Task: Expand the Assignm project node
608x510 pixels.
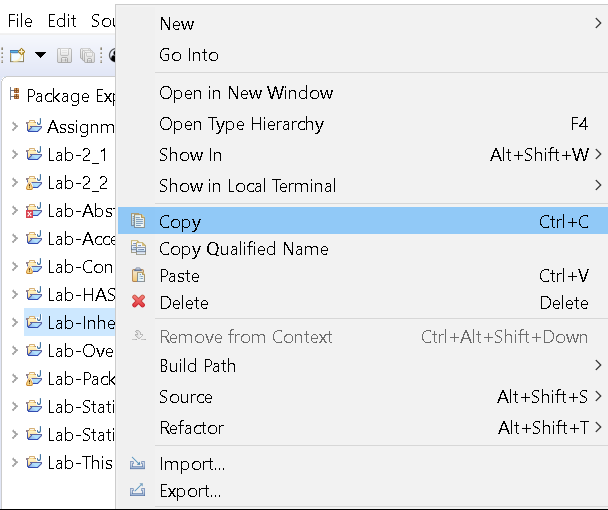Action: pos(14,126)
